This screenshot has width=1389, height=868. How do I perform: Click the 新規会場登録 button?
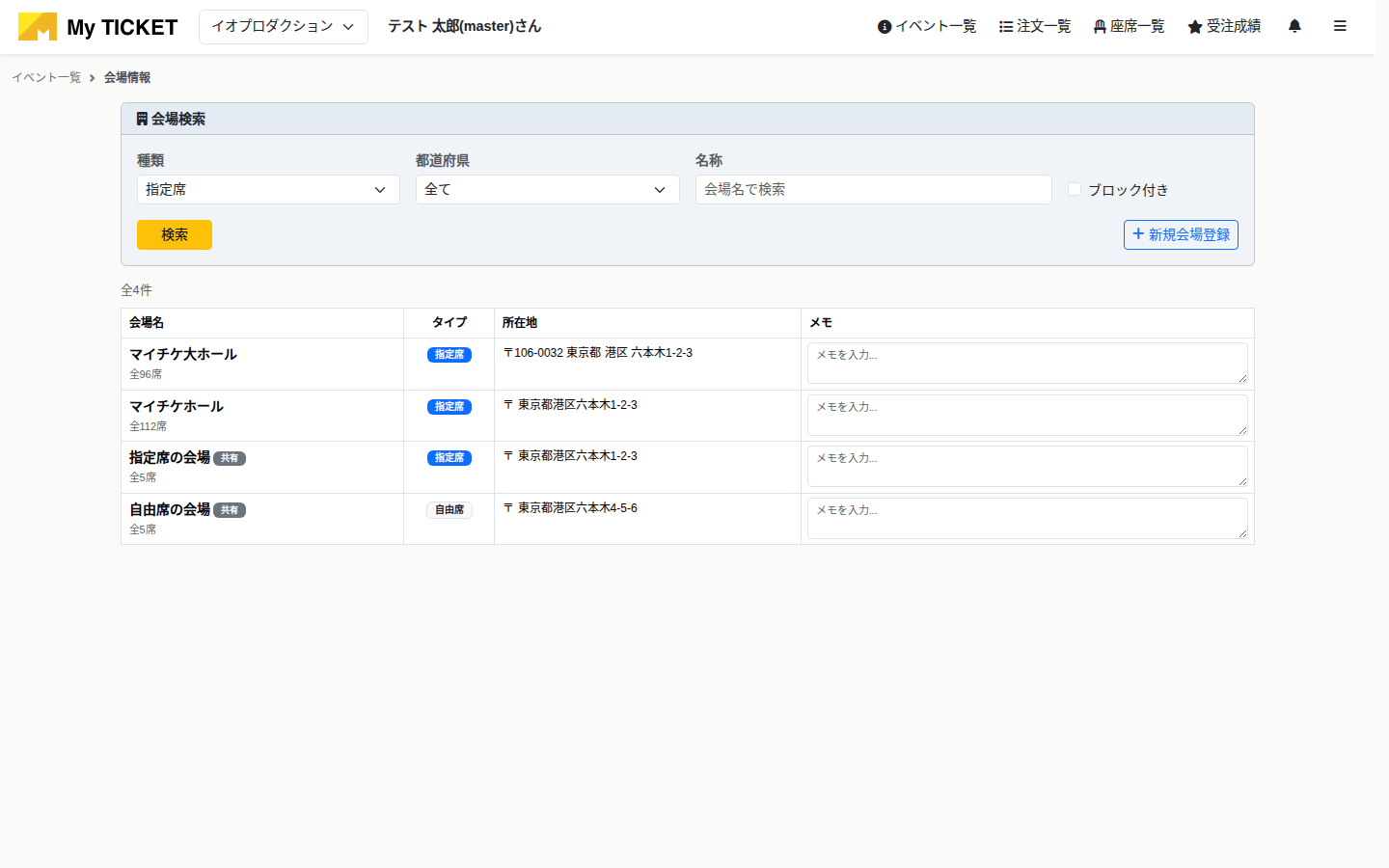(1181, 234)
